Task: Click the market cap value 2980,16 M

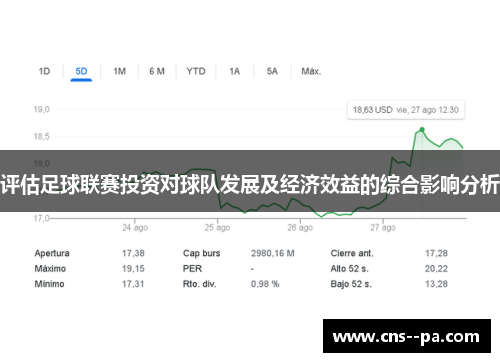Action: [273, 253]
